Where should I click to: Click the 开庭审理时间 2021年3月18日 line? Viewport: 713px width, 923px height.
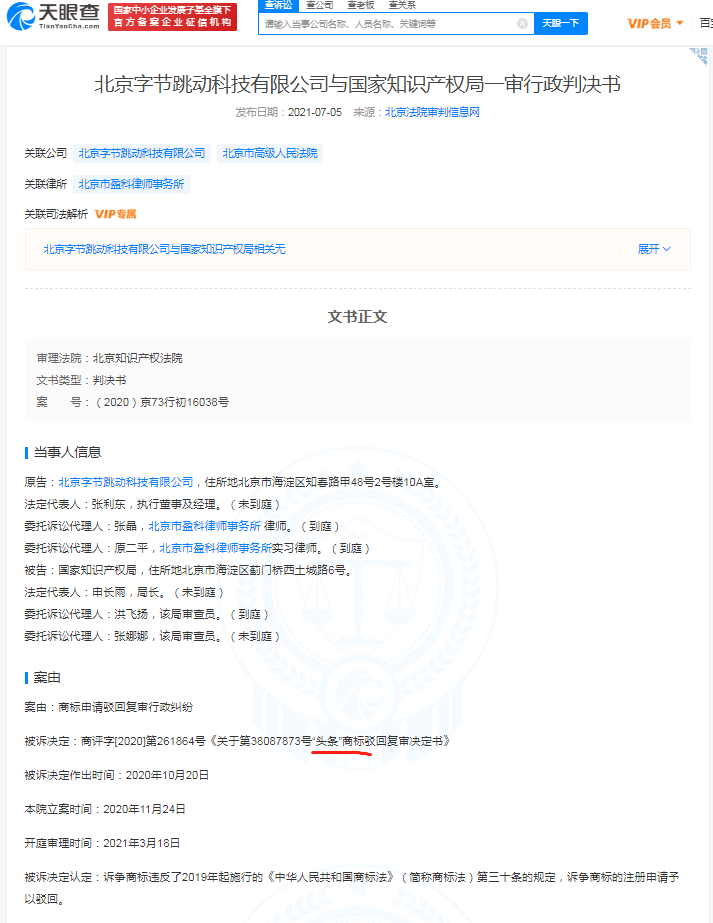102,844
